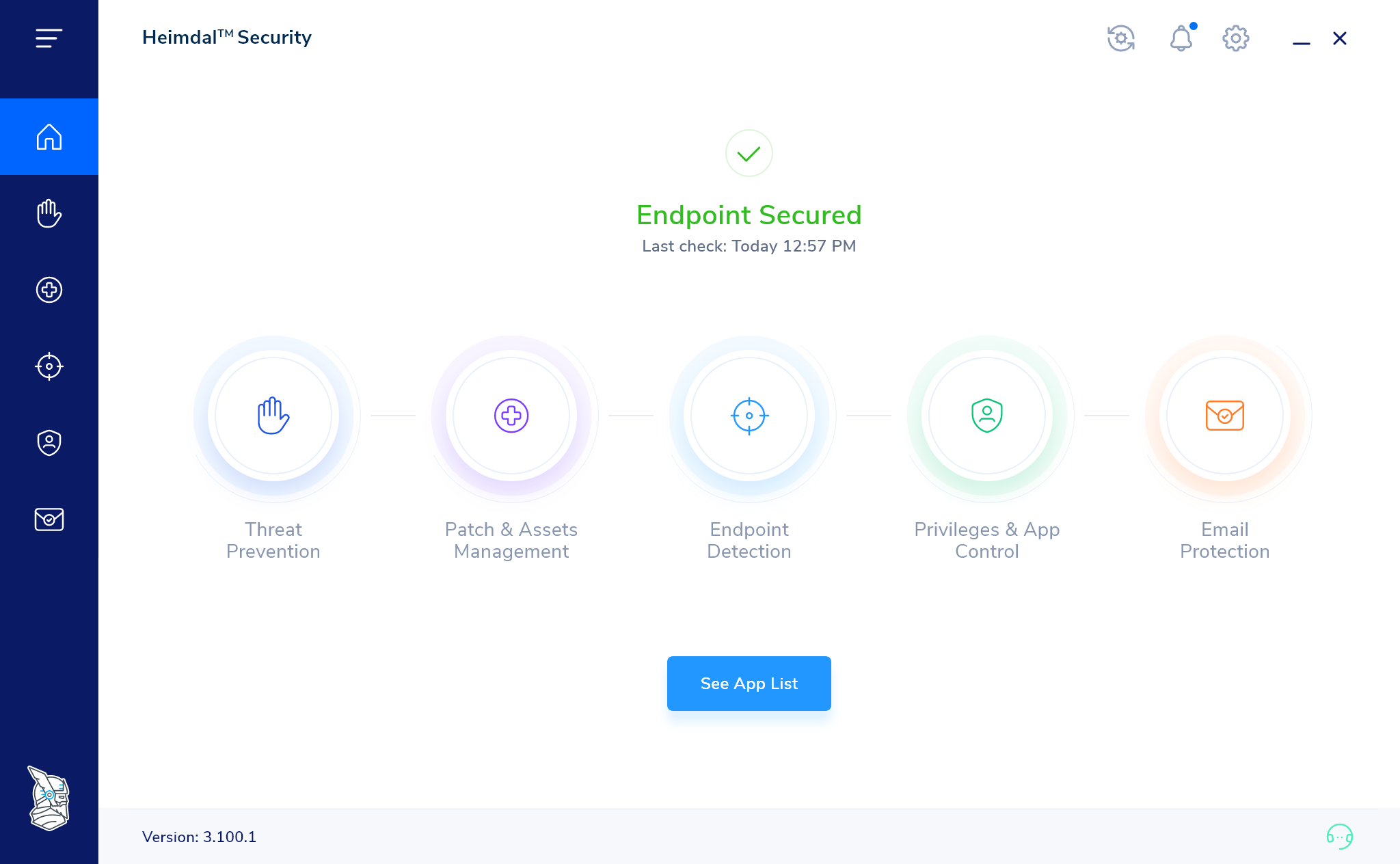
Task: Click the Endpoint Secured status text
Action: coord(749,215)
